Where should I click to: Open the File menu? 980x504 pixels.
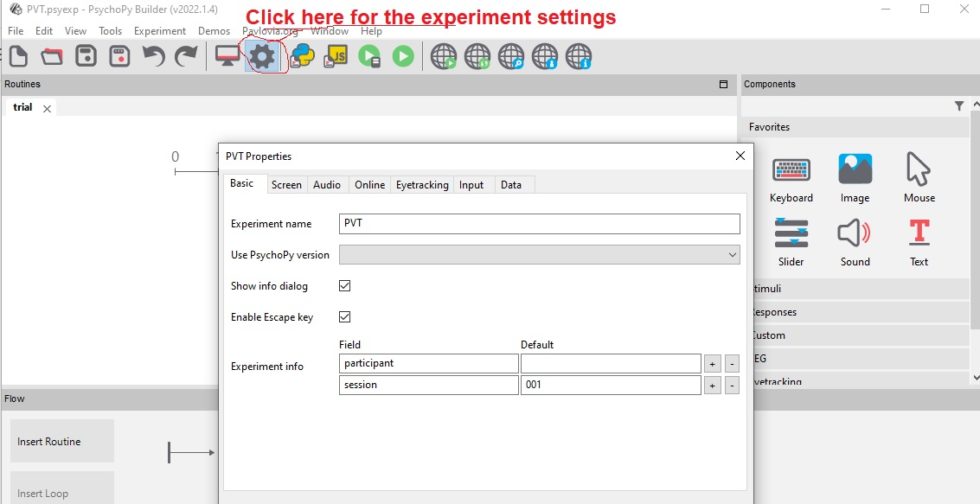coord(15,31)
